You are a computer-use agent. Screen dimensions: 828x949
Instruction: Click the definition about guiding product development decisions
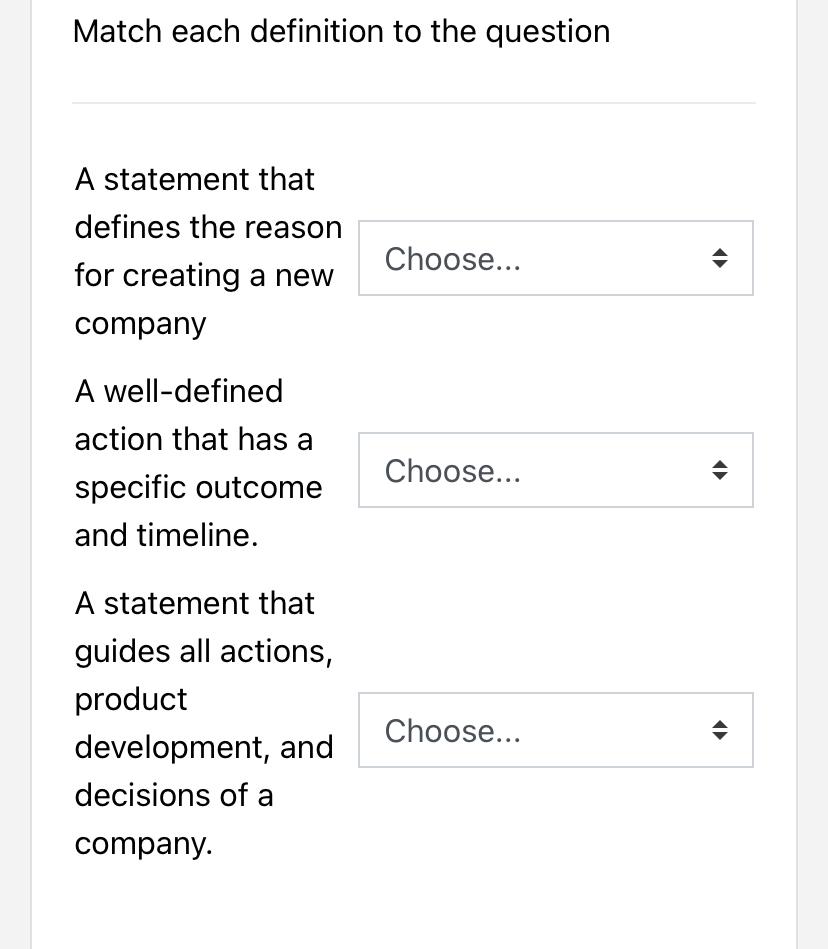[x=204, y=723]
